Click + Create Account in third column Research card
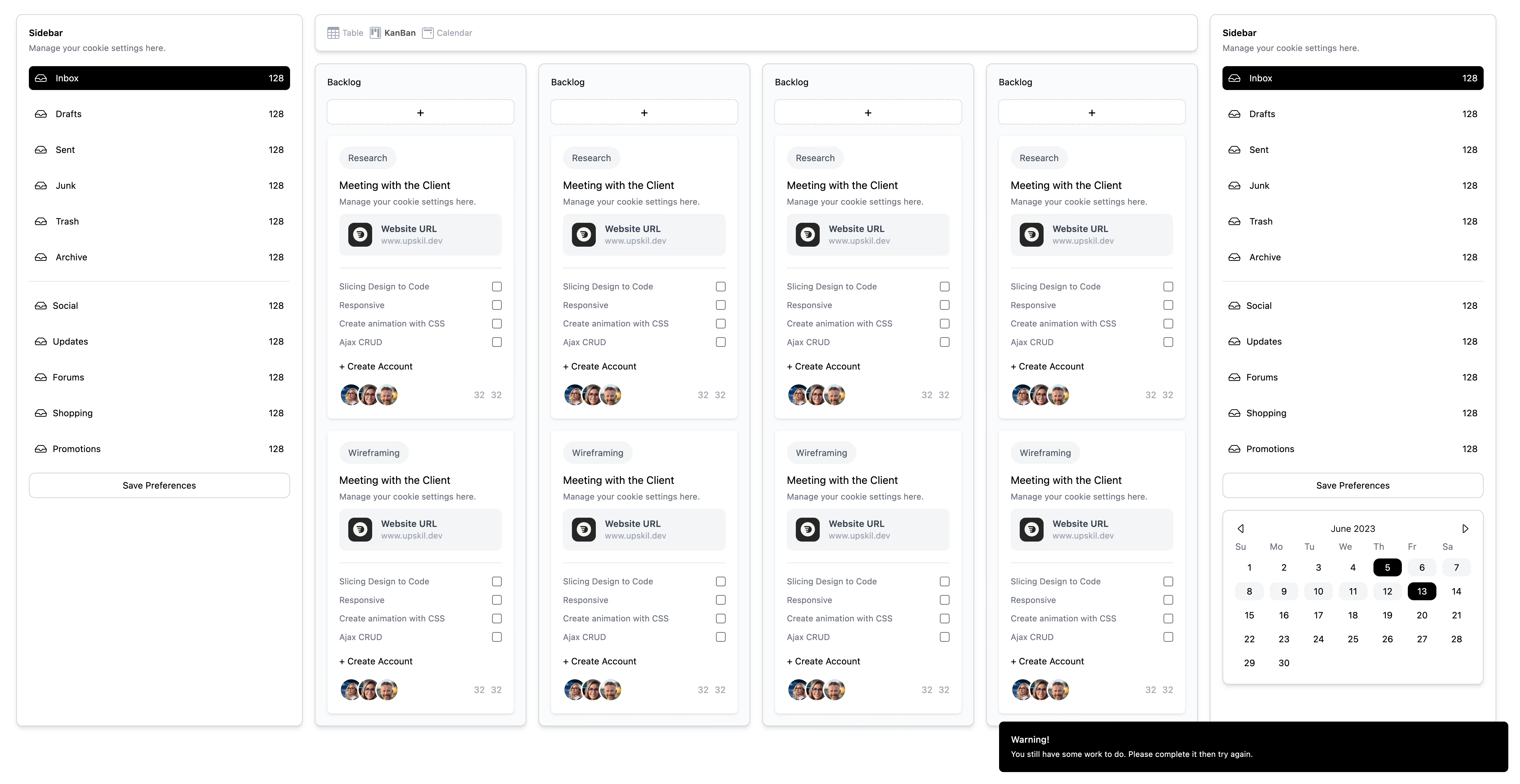The width and height of the screenshot is (1520, 784). [x=823, y=366]
